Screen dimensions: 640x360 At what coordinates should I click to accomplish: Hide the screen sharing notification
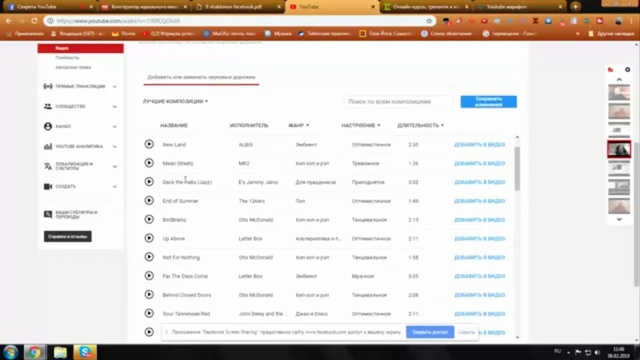point(466,332)
